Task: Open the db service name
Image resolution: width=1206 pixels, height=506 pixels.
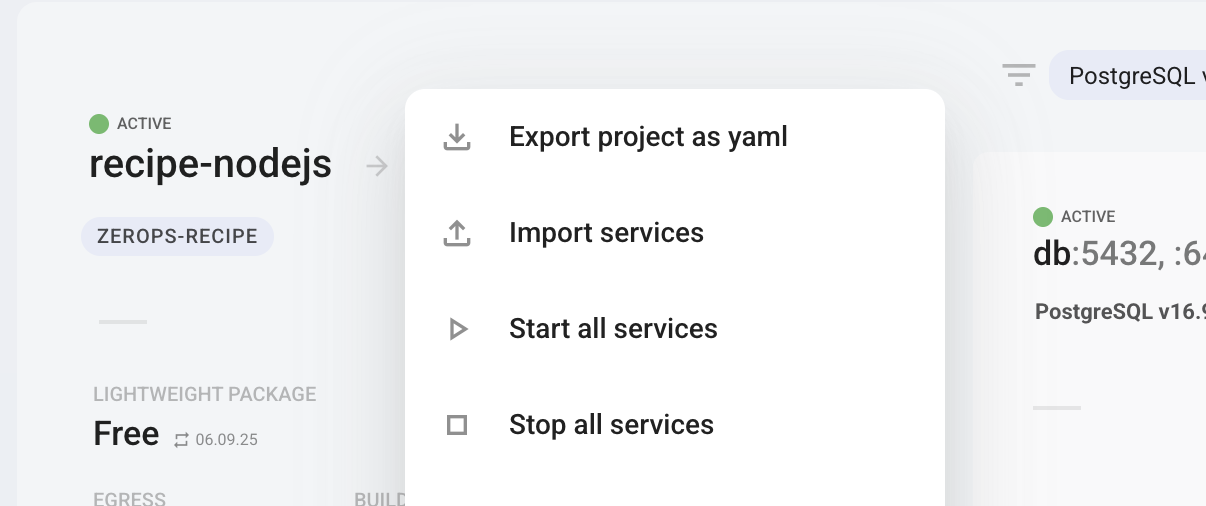Action: (x=1051, y=255)
